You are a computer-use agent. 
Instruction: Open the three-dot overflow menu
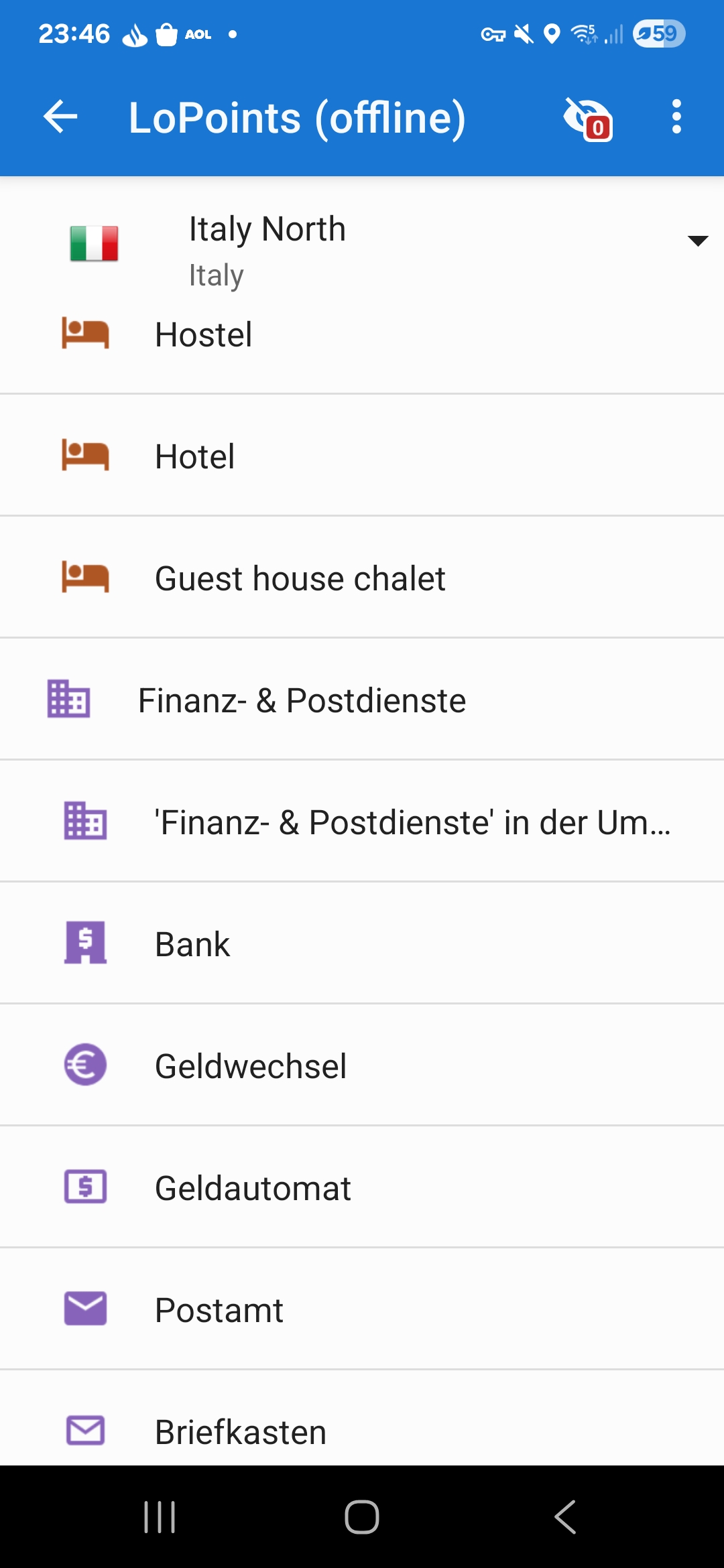click(676, 117)
